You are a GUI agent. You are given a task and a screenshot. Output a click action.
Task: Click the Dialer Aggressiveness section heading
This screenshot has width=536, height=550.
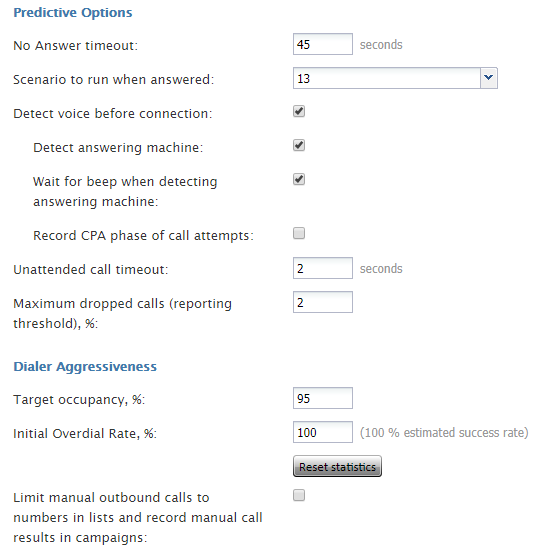click(85, 367)
